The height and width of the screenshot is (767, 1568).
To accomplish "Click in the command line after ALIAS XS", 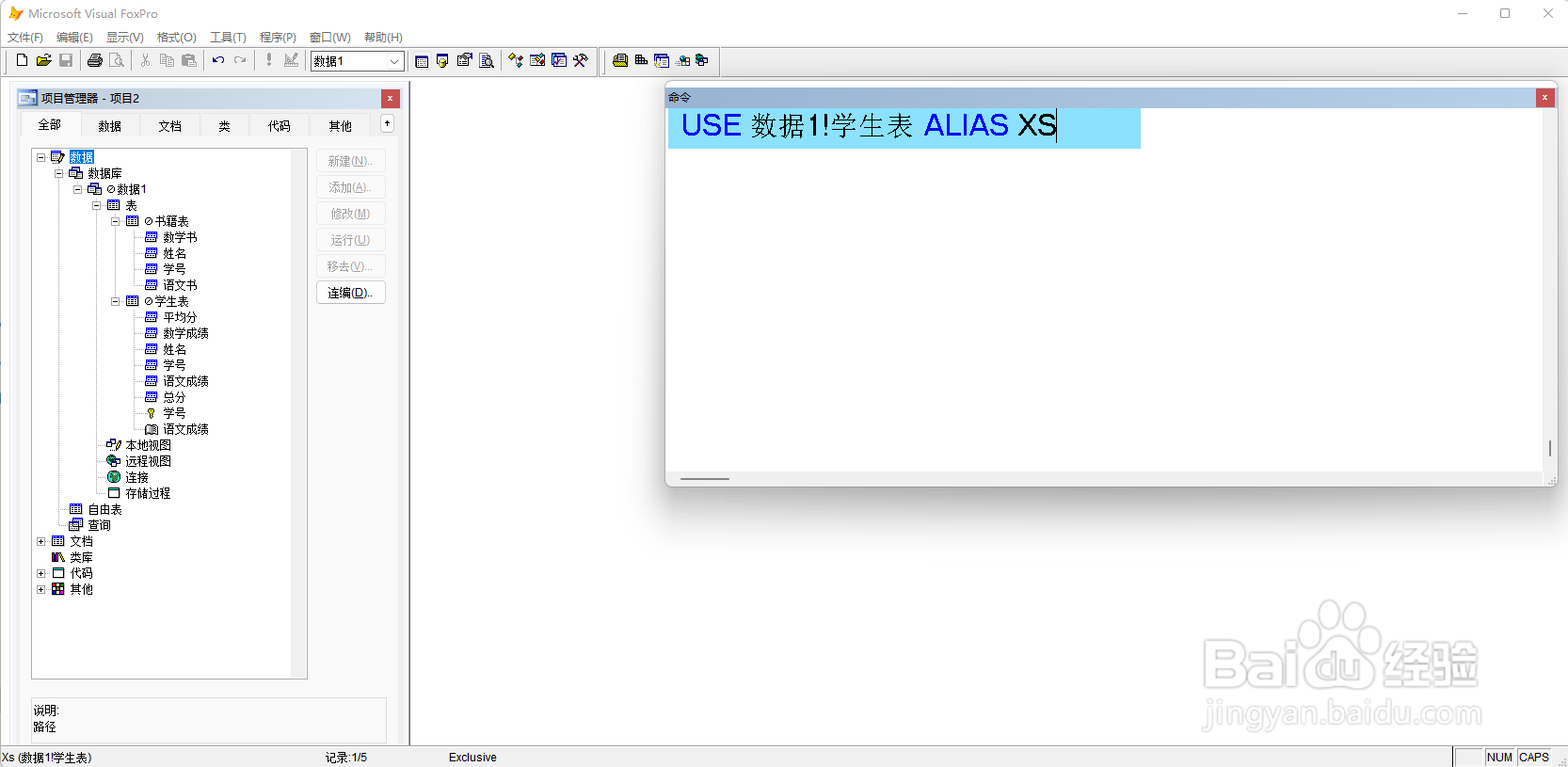I will (x=1058, y=125).
